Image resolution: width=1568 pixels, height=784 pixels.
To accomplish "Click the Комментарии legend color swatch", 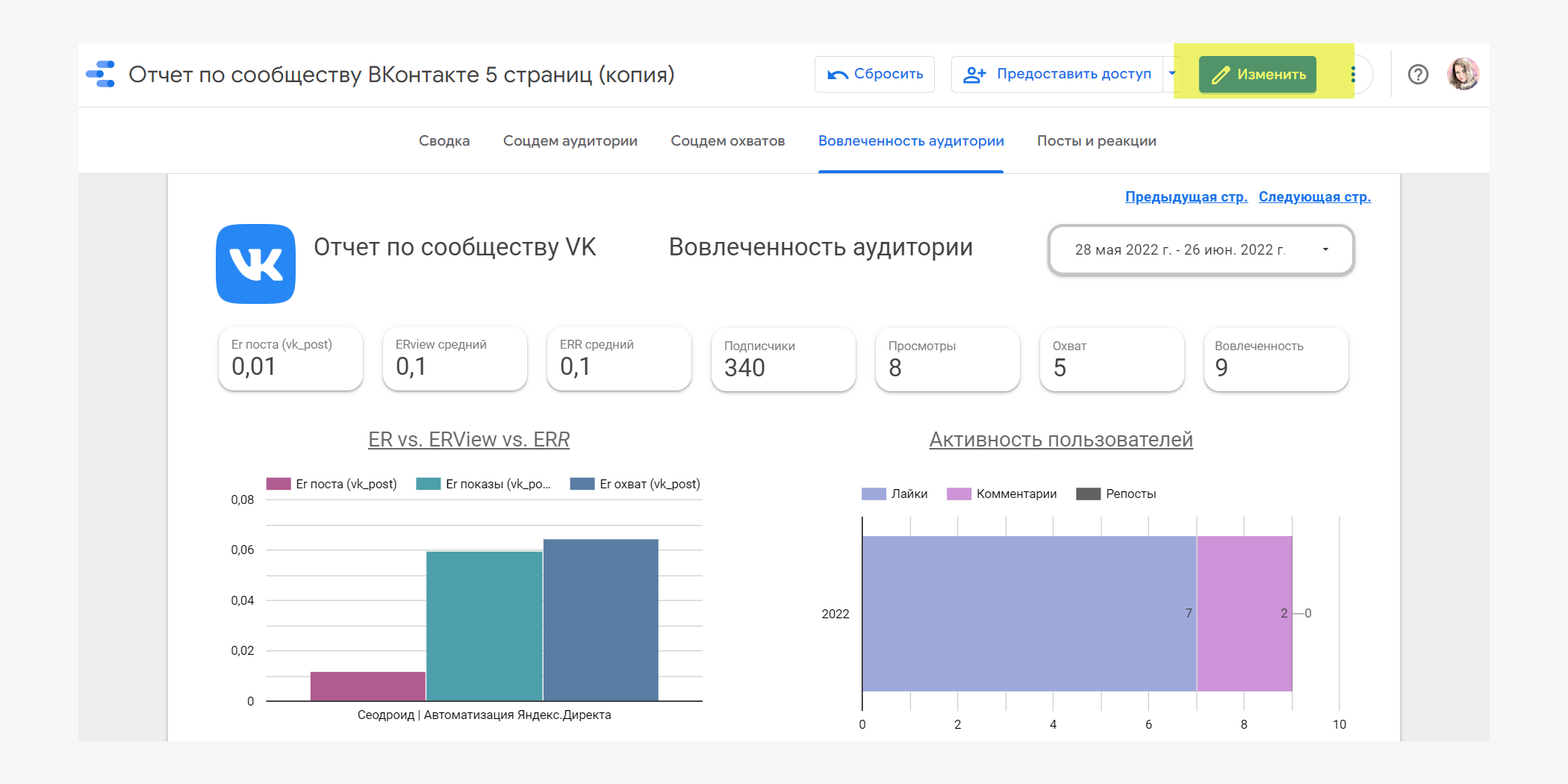I will 958,494.
